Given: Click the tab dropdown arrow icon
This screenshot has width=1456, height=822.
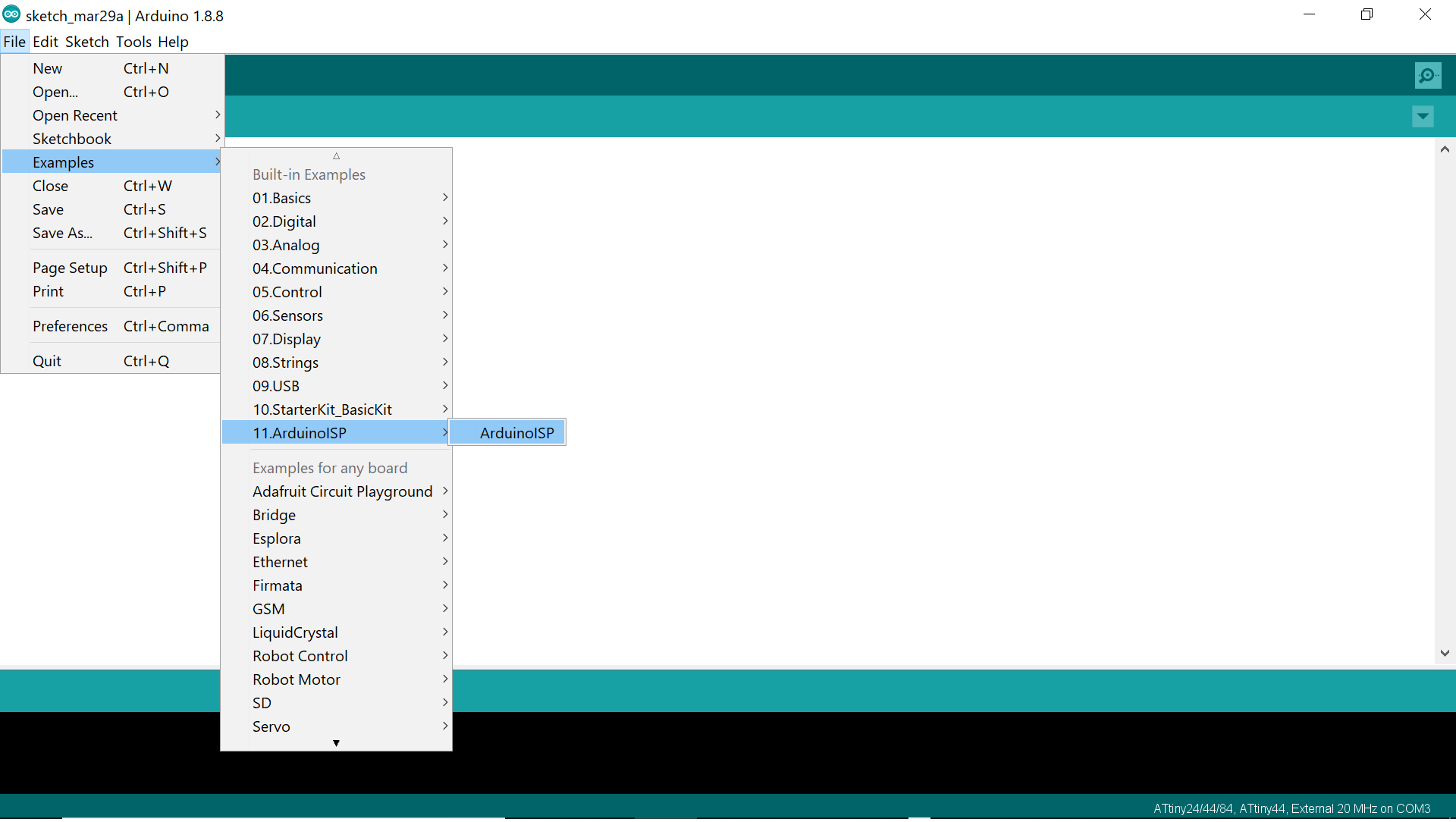Looking at the screenshot, I should (1423, 116).
